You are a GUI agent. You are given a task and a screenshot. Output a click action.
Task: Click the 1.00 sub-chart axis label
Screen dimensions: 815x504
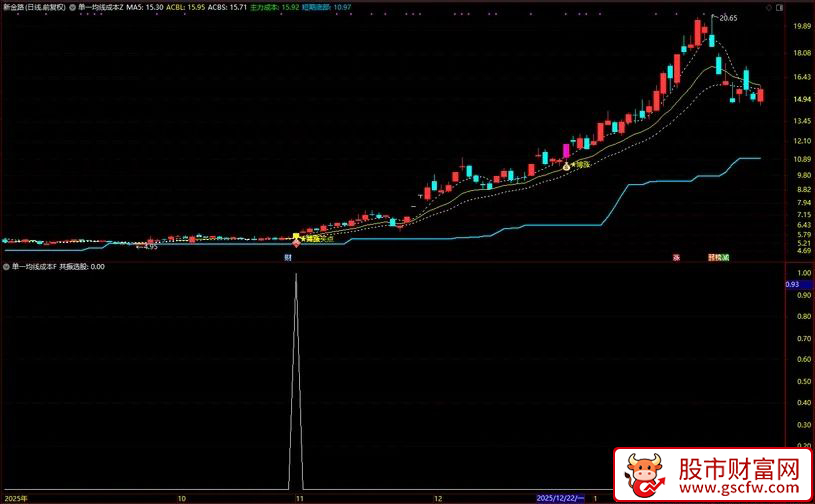tap(804, 273)
